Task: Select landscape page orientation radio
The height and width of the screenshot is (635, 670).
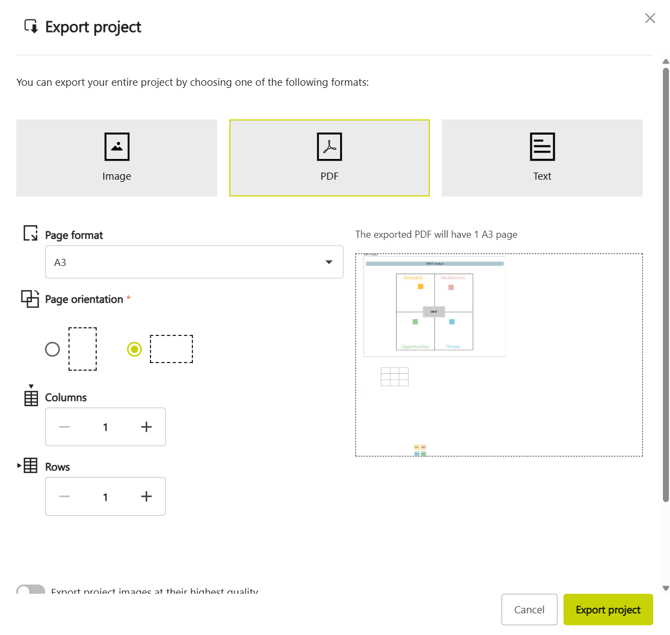Action: pos(134,349)
